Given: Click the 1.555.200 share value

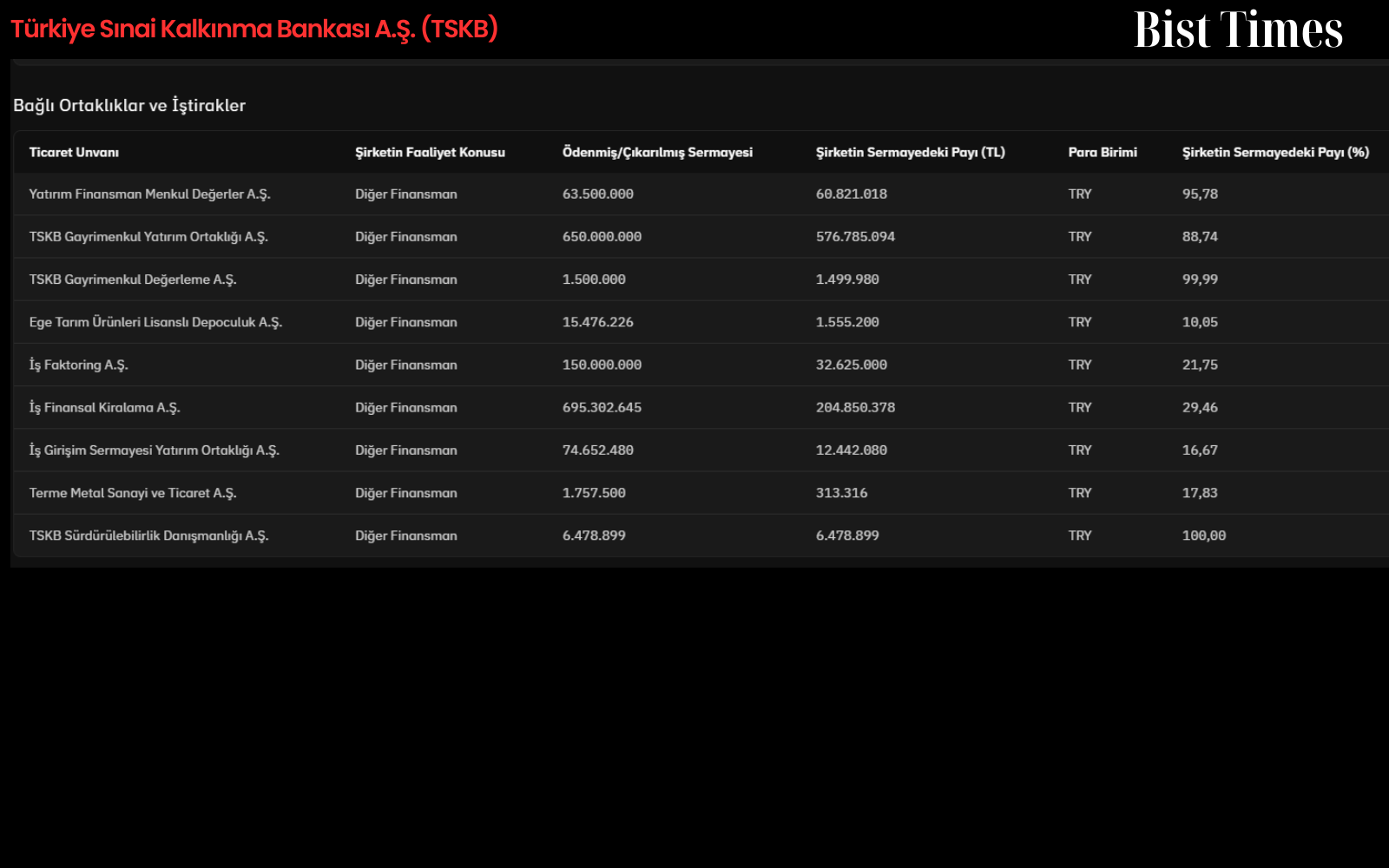Looking at the screenshot, I should [x=847, y=322].
